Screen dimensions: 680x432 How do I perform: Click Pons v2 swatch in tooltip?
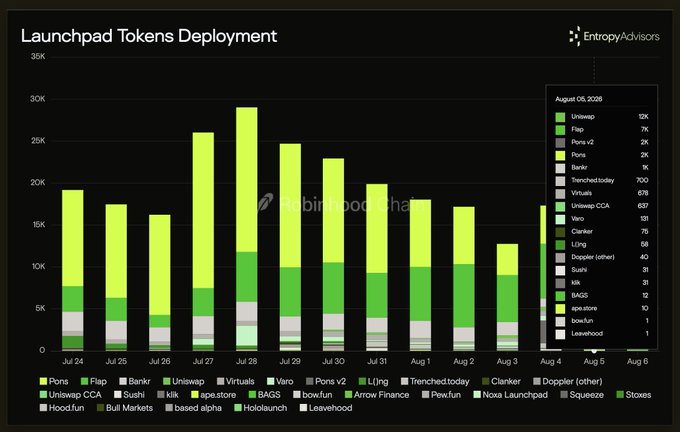tap(560, 142)
